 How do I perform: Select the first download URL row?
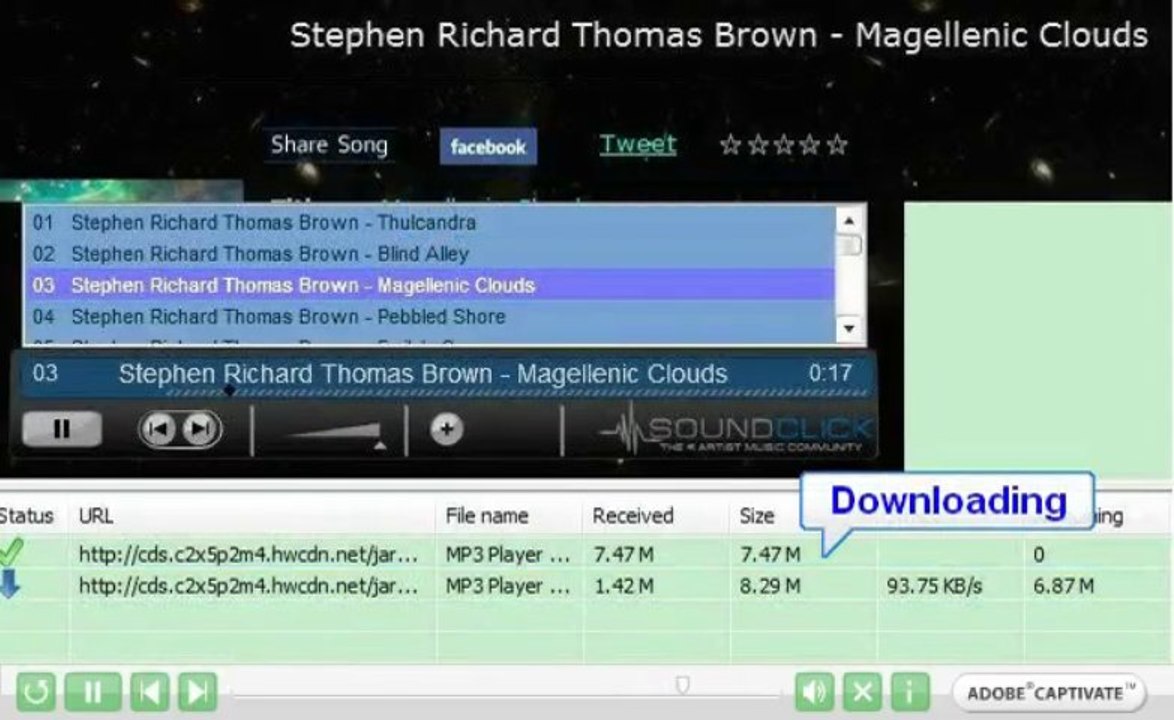(x=249, y=555)
